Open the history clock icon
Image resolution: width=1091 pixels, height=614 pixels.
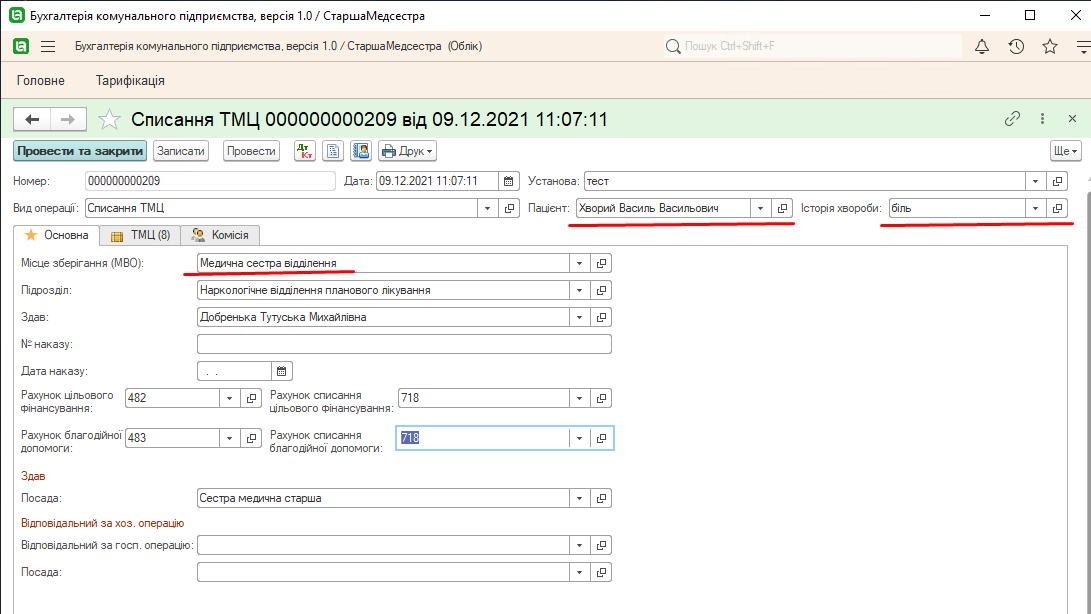(x=1015, y=47)
